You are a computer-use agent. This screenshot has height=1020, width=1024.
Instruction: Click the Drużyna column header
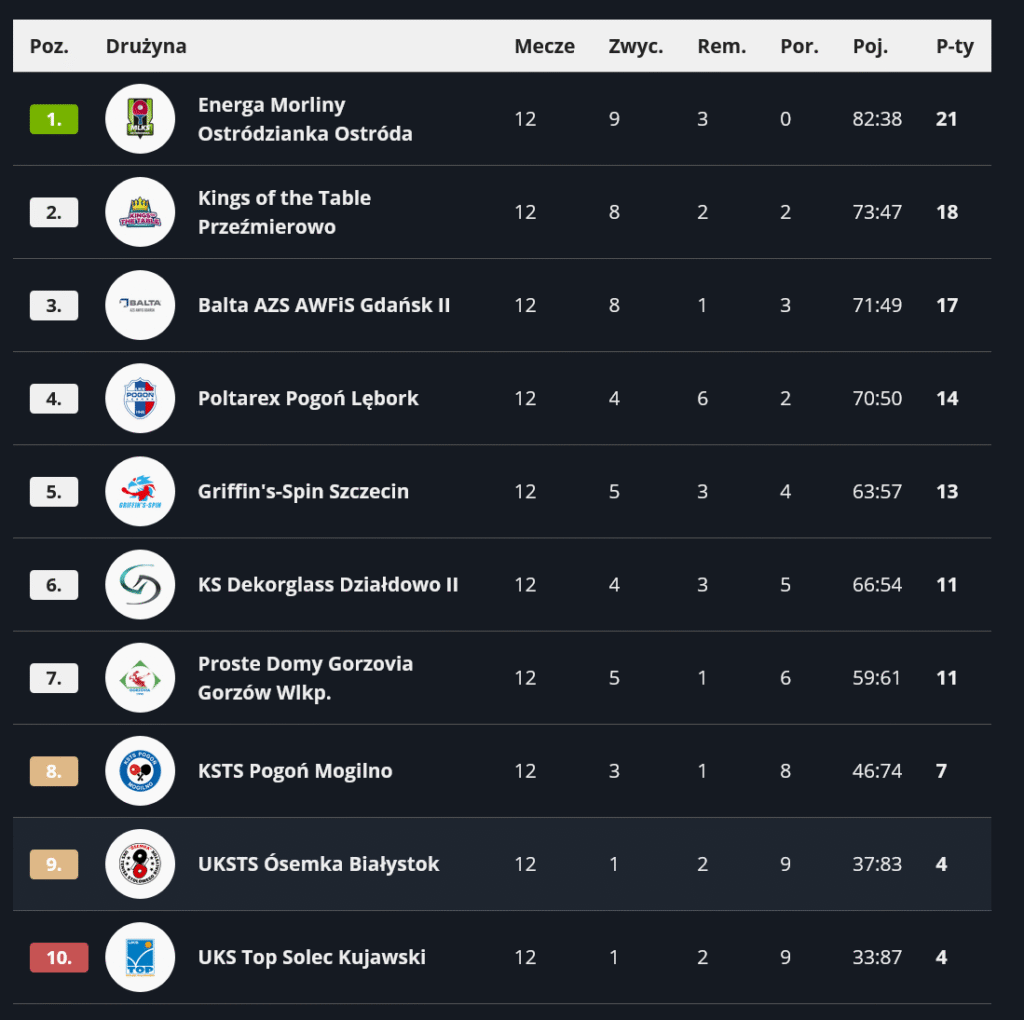[x=146, y=46]
